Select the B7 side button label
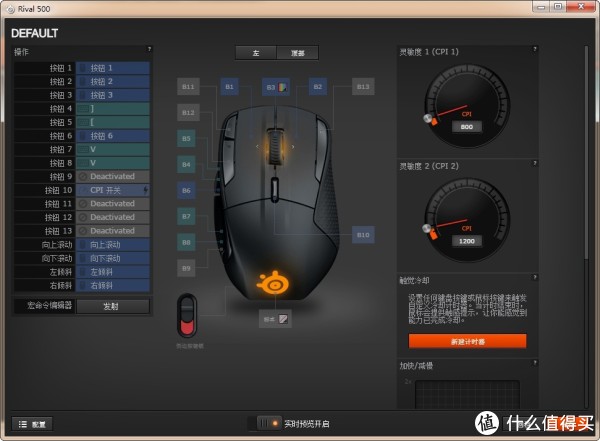 point(186,216)
